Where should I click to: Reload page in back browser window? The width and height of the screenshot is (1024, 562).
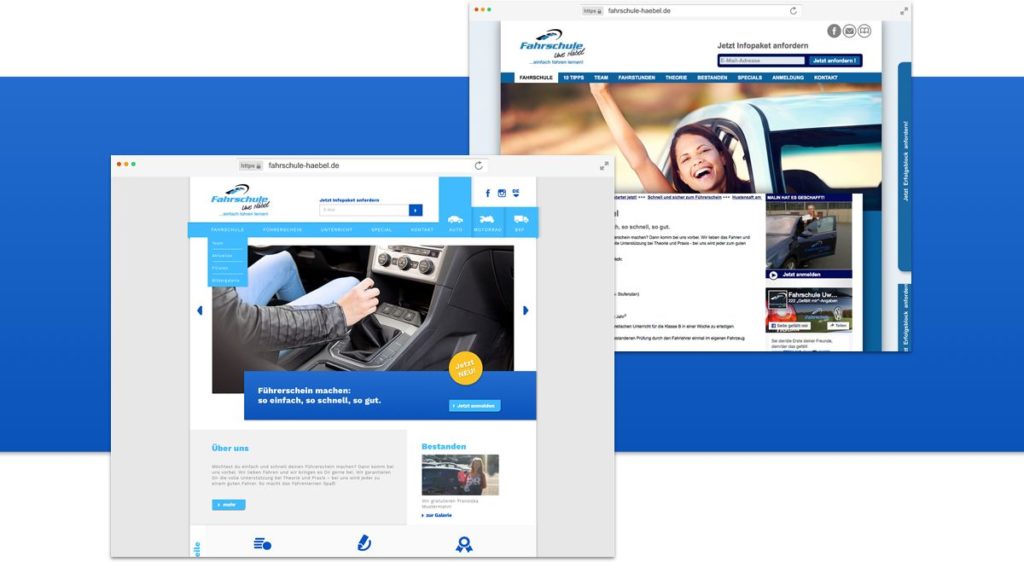[793, 11]
